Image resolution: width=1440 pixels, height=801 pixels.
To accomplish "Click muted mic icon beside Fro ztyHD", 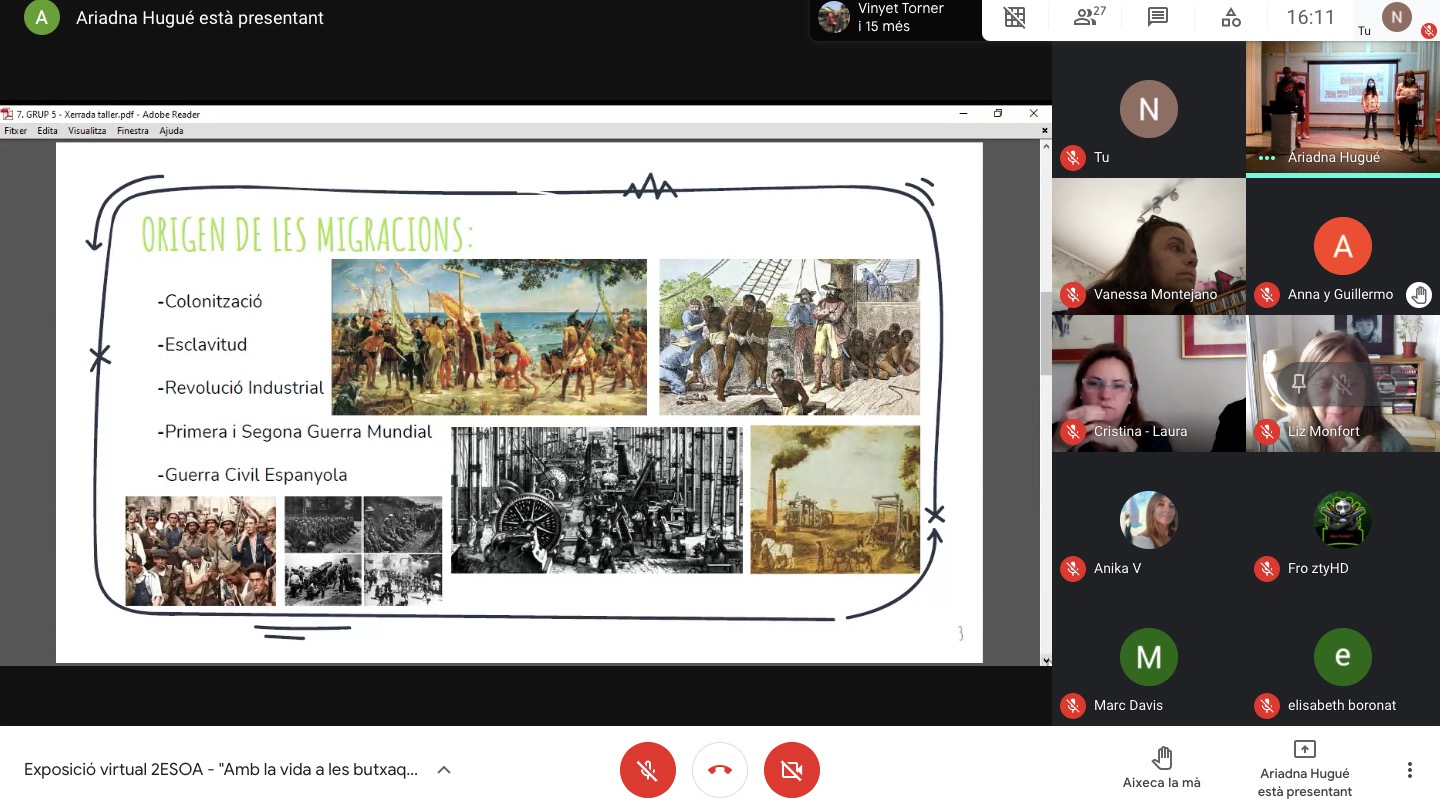I will pyautogui.click(x=1267, y=568).
